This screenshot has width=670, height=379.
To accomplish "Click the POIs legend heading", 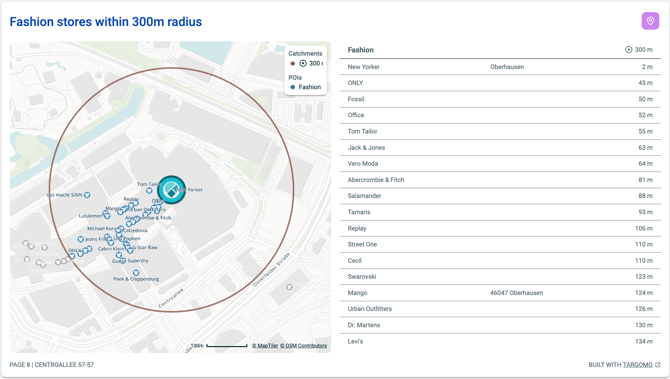I will click(x=295, y=77).
